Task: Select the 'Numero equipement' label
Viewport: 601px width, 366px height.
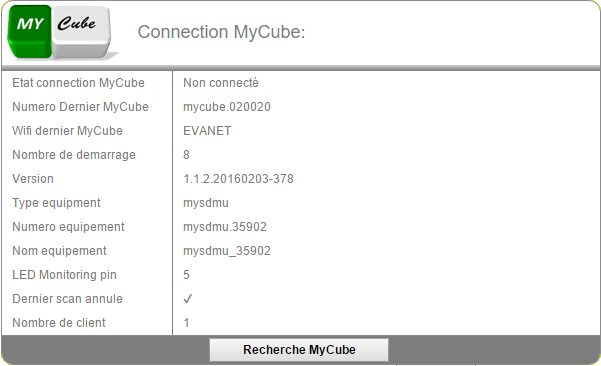Action: [68, 227]
